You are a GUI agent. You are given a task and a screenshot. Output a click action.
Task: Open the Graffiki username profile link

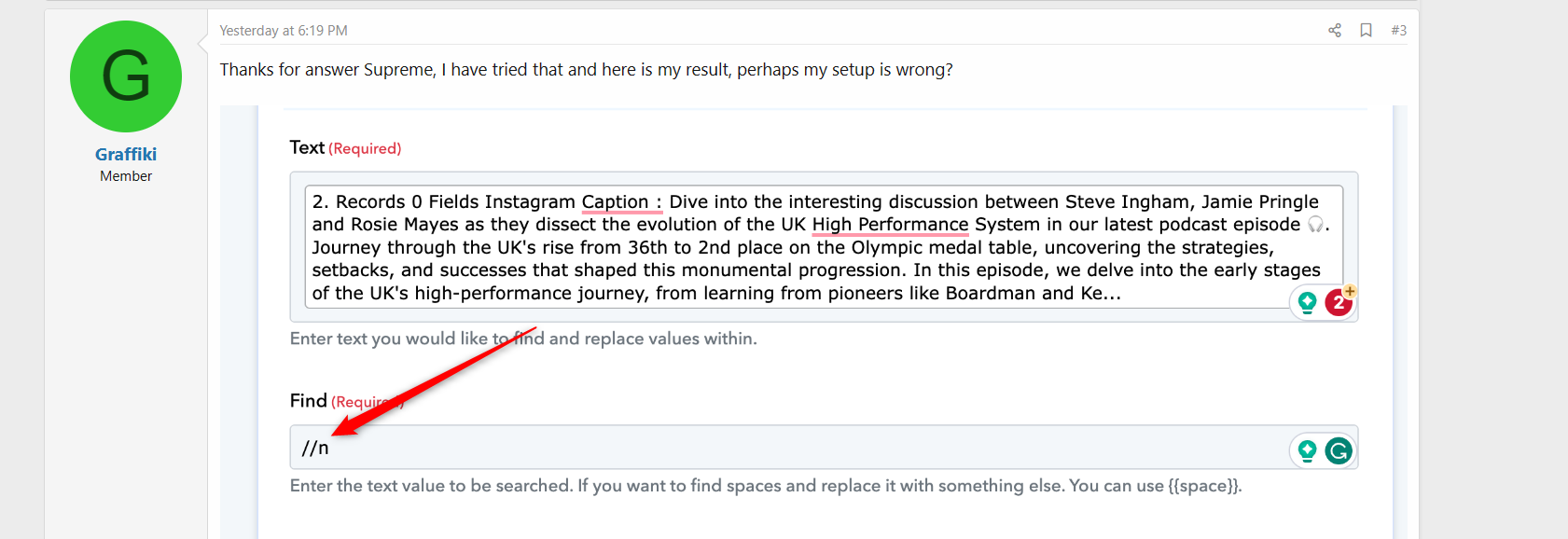click(x=126, y=155)
